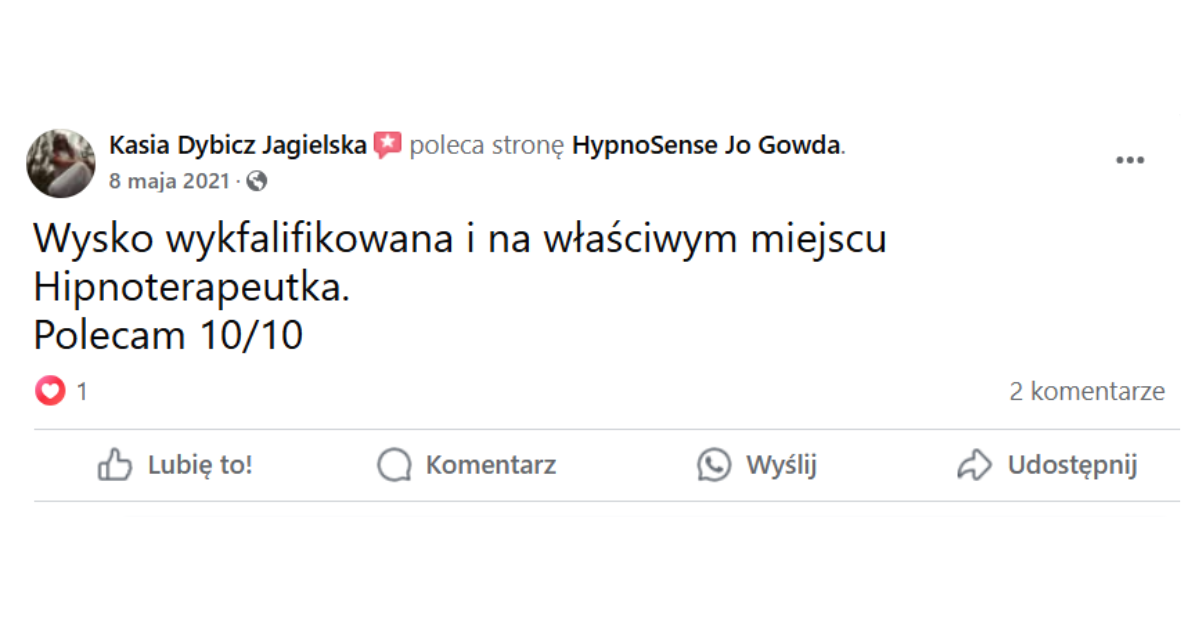
Task: Click the WhatsApp icon beside Wyślij
Action: coord(714,465)
